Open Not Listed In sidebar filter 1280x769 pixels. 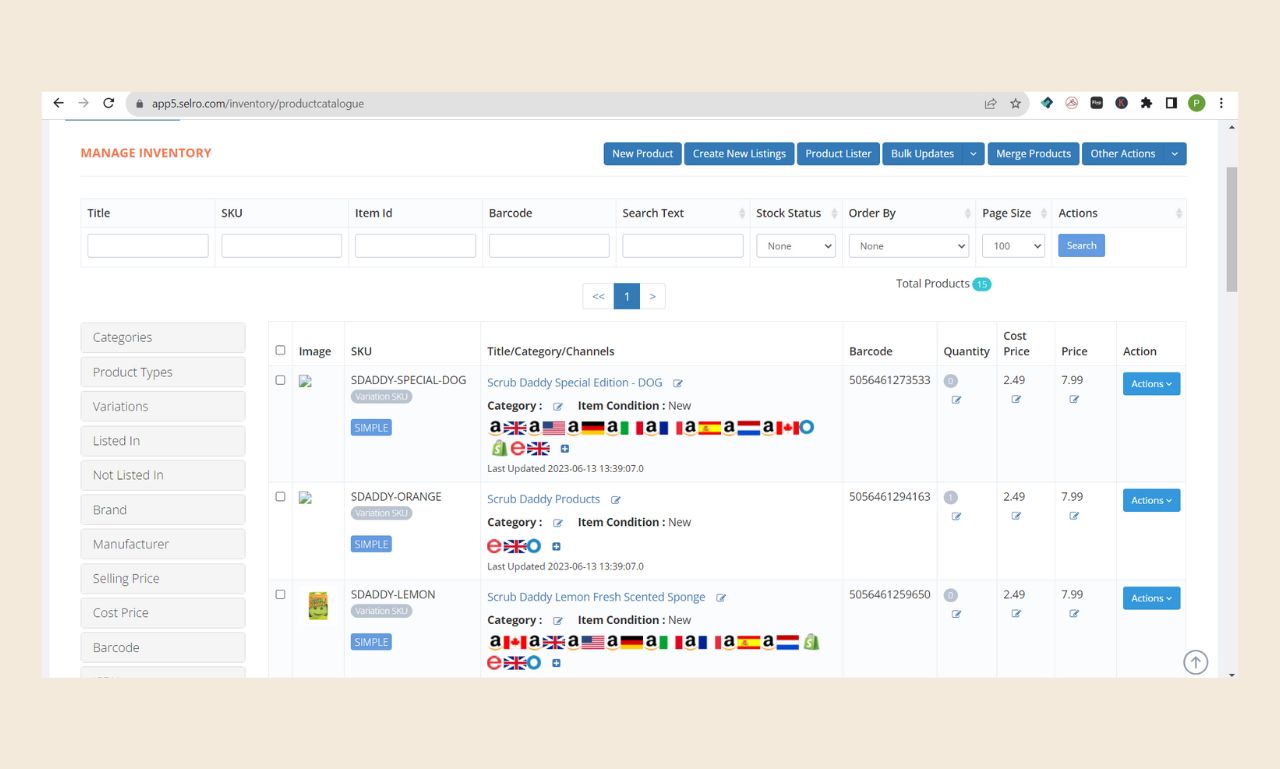tap(163, 475)
